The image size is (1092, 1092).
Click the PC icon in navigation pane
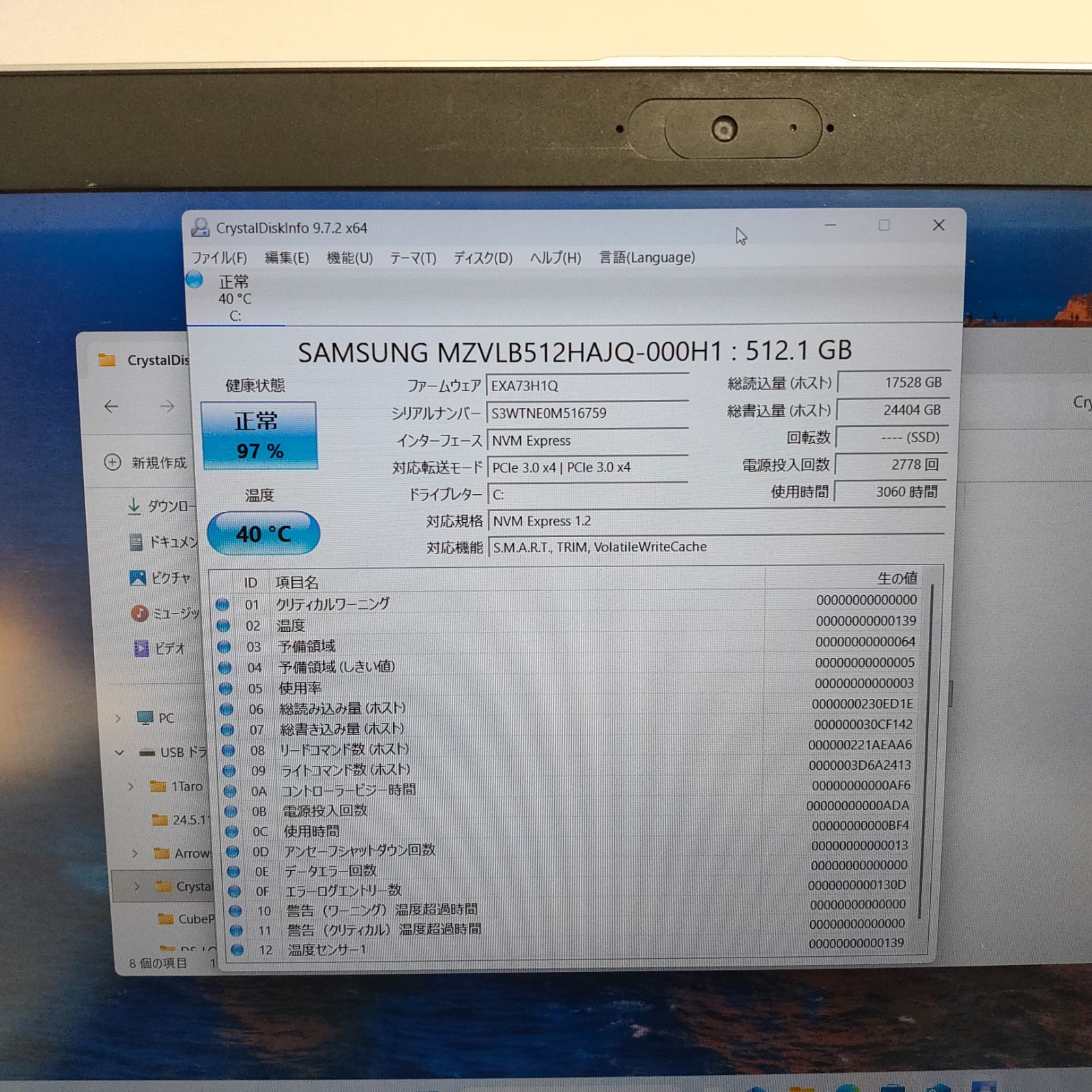coord(145,718)
